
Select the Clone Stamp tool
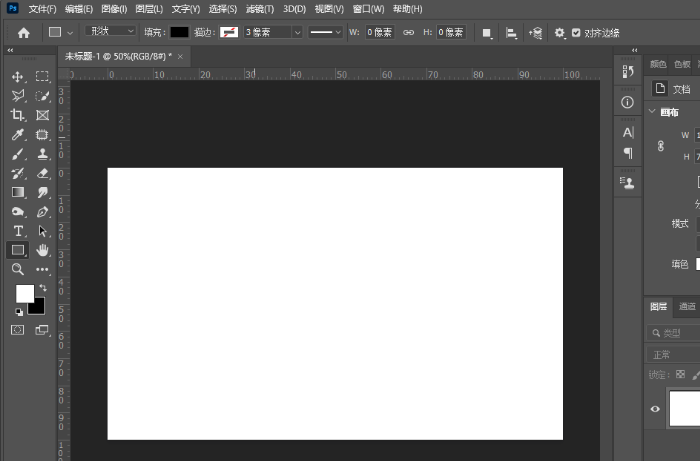coord(42,154)
